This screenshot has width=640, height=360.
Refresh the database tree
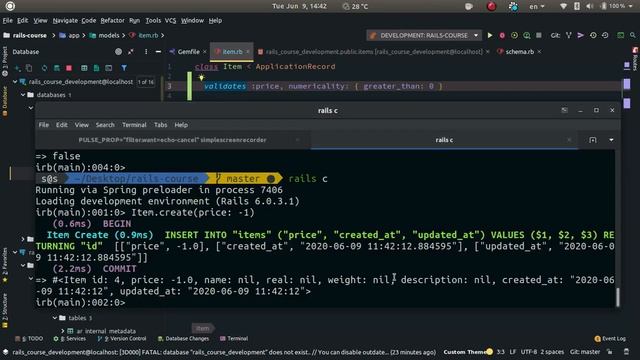[x=44, y=68]
